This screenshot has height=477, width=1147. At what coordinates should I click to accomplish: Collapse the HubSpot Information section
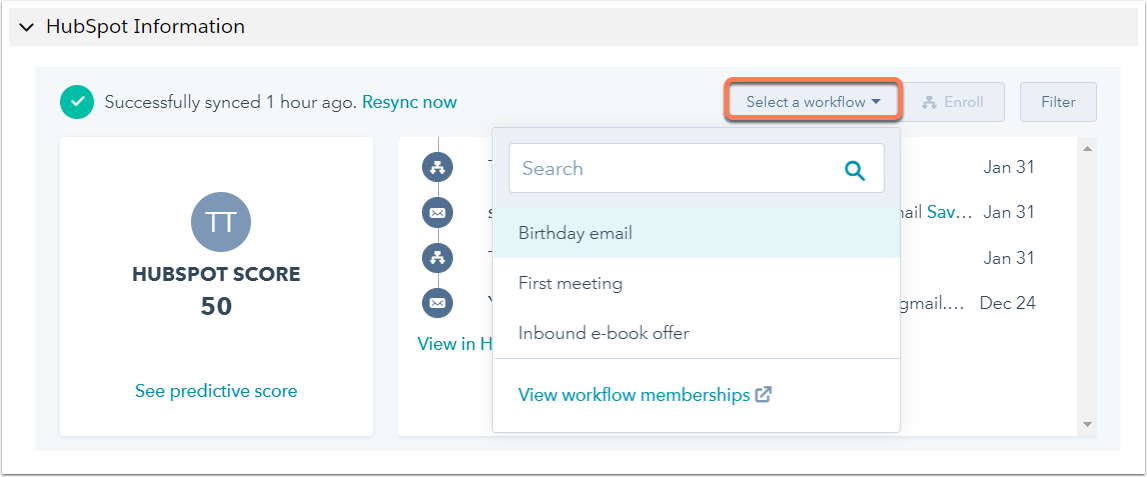(27, 27)
